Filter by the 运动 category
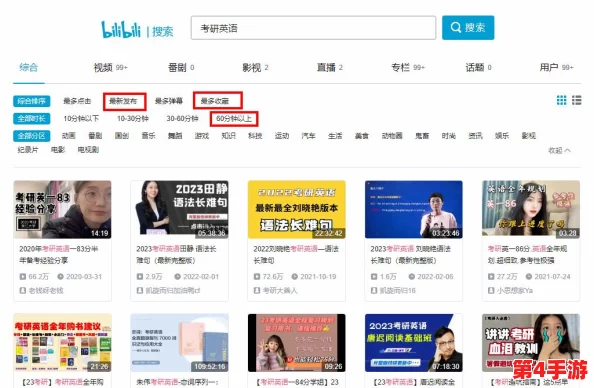This screenshot has width=594, height=388. click(282, 136)
